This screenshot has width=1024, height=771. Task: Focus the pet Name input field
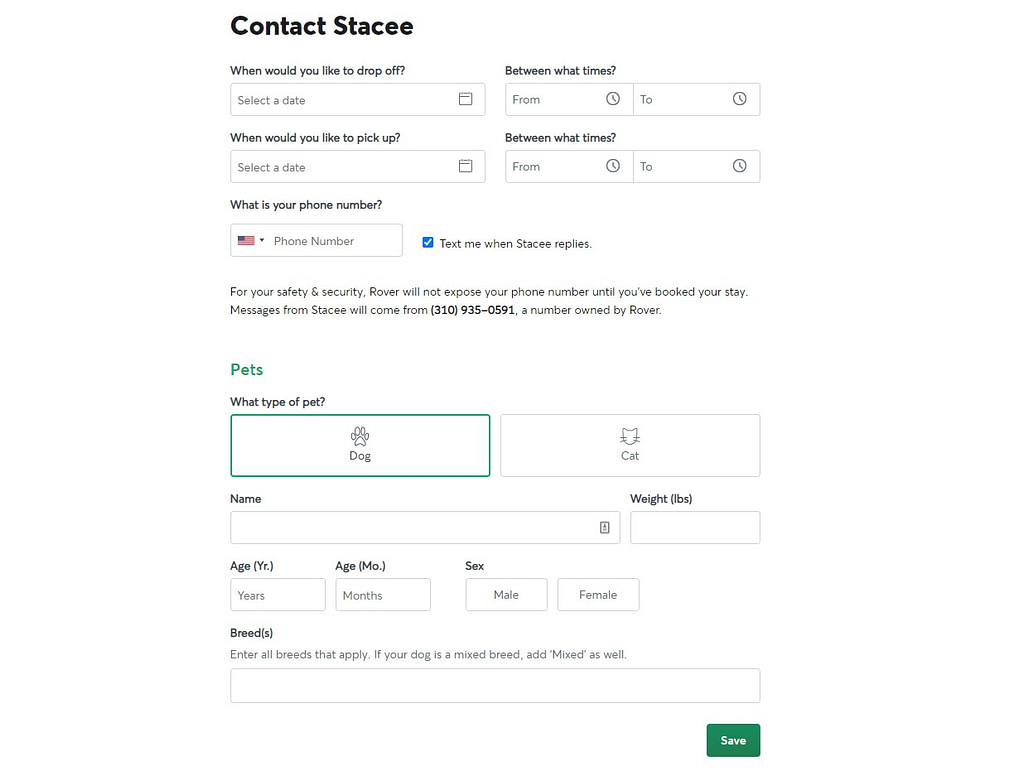(x=425, y=527)
